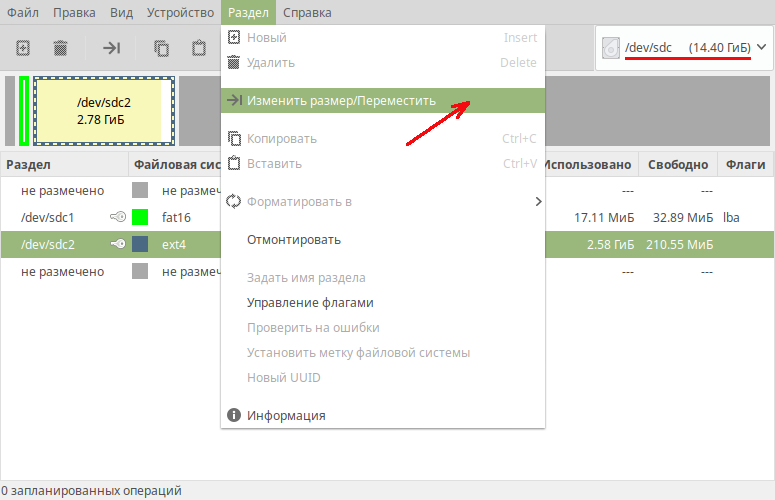This screenshot has height=500, width=775.
Task: Click the fat16 file system cell
Action: (x=176, y=217)
